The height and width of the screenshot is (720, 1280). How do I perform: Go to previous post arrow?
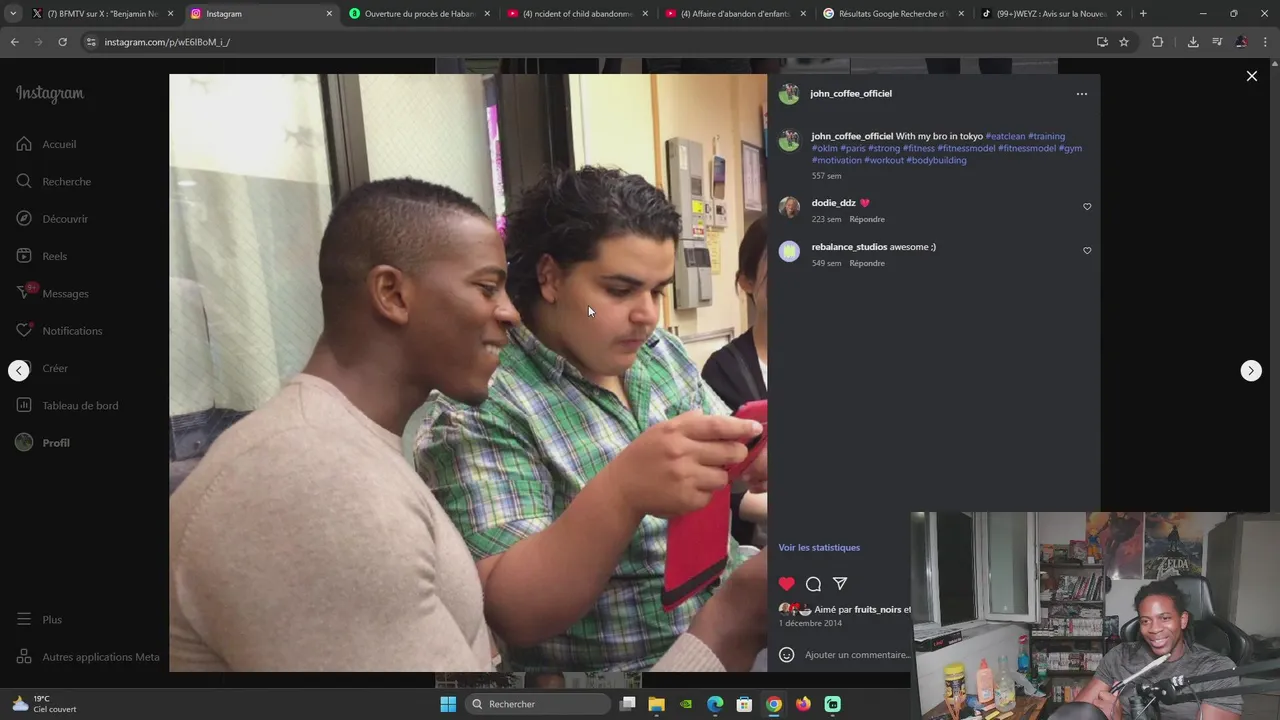[19, 370]
